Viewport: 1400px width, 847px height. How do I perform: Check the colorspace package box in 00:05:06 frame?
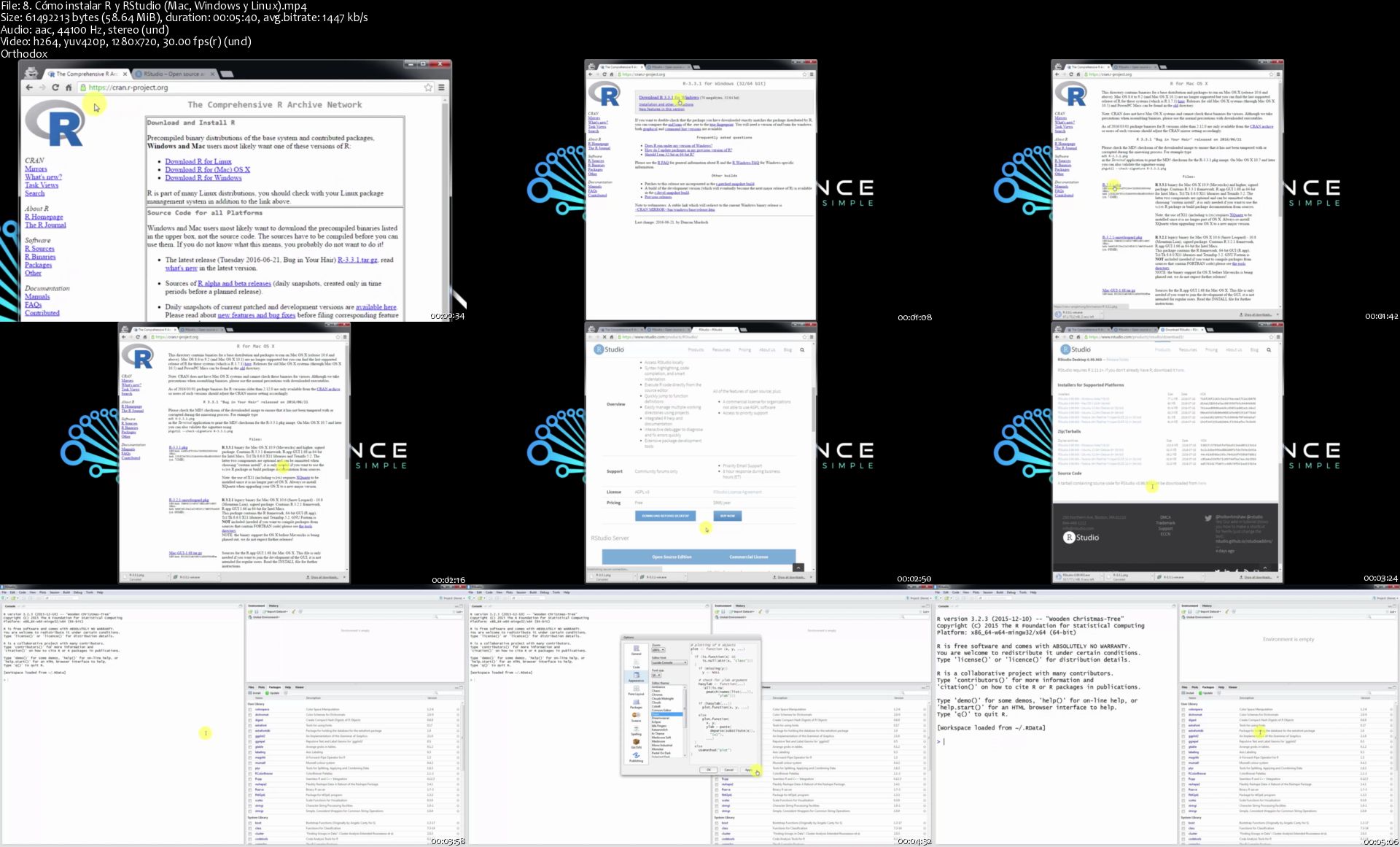click(1183, 709)
